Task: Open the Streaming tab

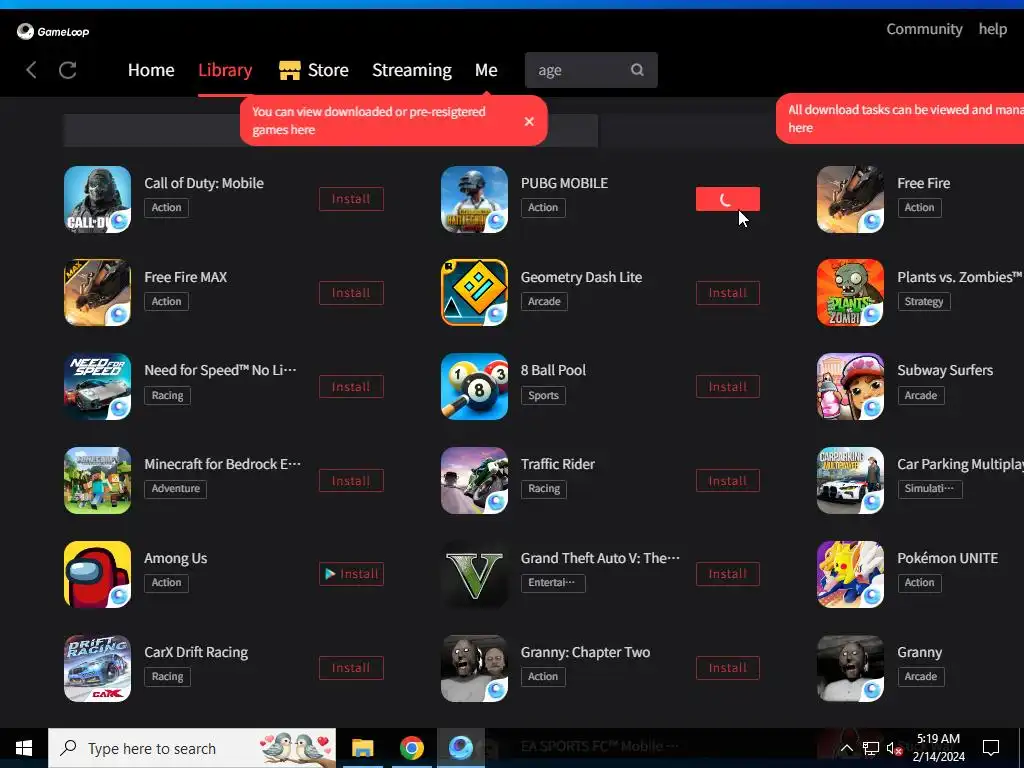Action: coord(411,70)
